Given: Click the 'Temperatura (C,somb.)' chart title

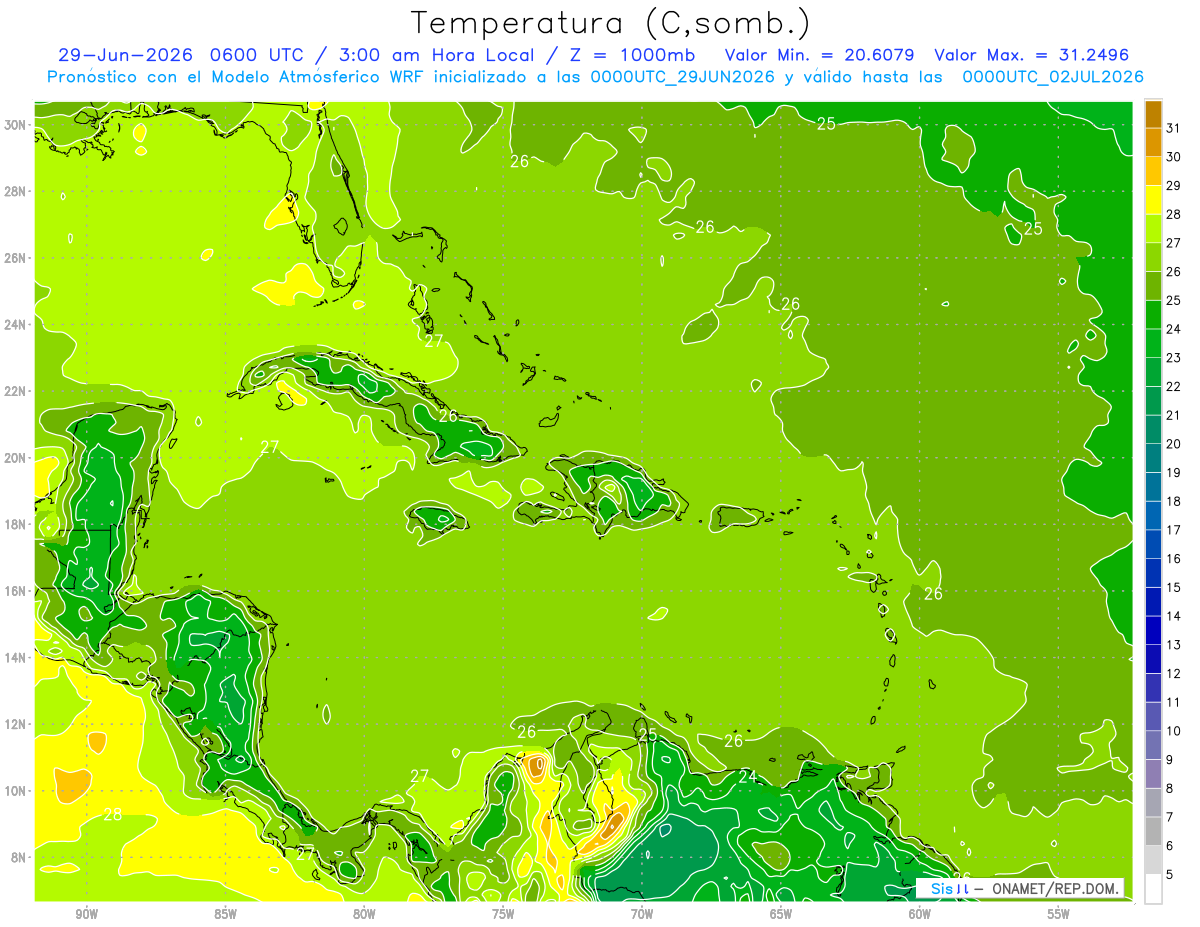Looking at the screenshot, I should tap(610, 23).
